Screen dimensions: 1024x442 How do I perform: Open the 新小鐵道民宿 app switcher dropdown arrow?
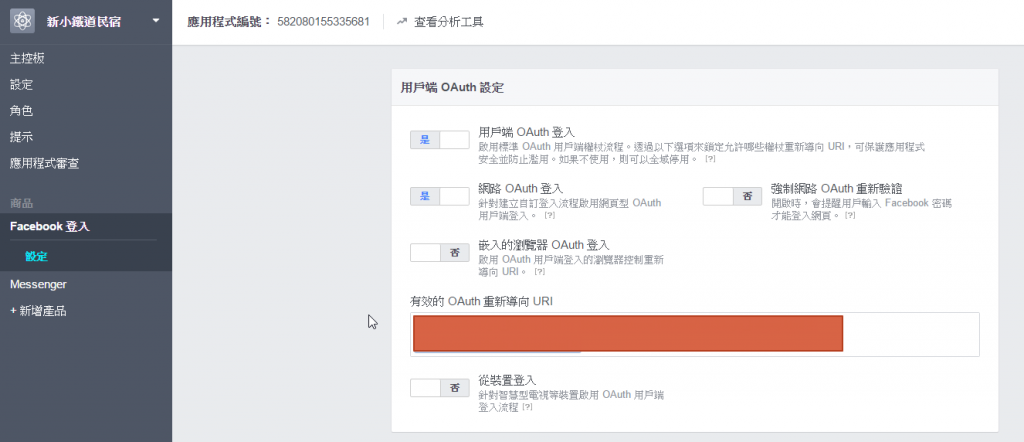[x=155, y=21]
